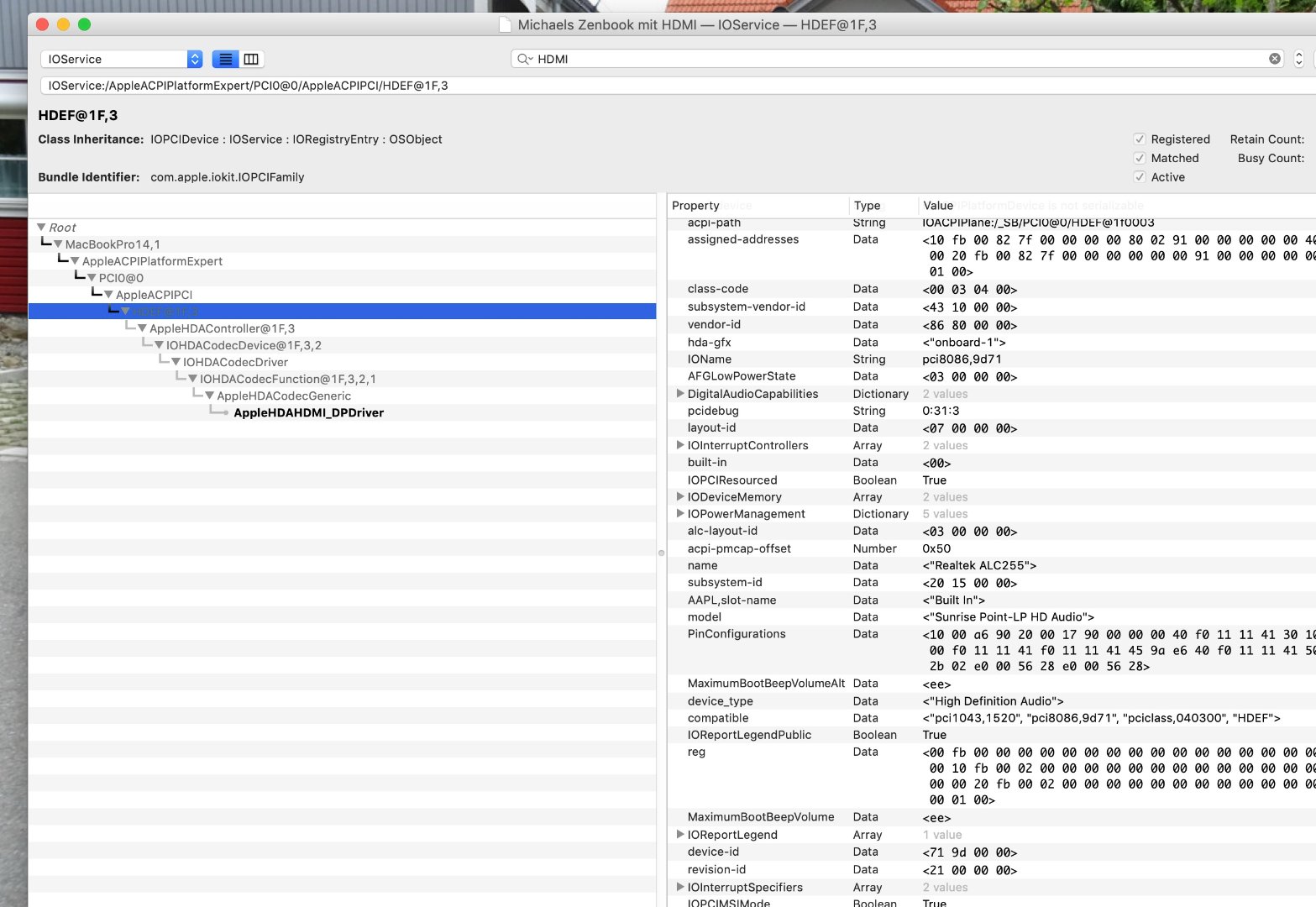Open the IOService plane dropdown
This screenshot has height=907, width=1316.
pyautogui.click(x=122, y=59)
